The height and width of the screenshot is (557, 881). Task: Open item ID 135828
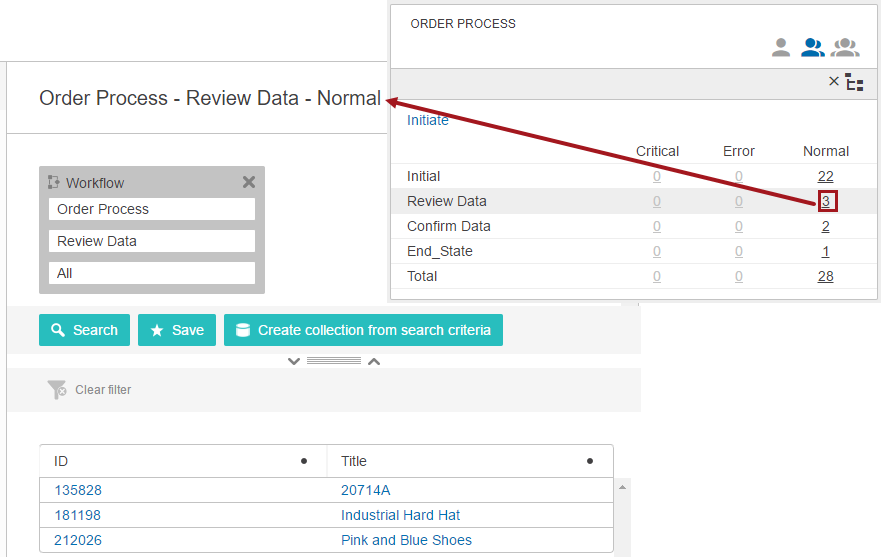tap(78, 490)
